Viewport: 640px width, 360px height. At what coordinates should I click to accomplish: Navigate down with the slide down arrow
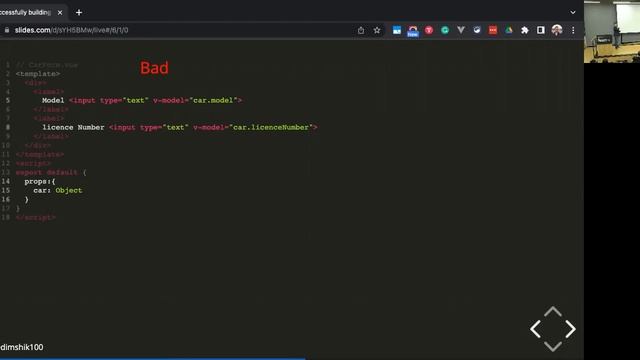click(553, 347)
